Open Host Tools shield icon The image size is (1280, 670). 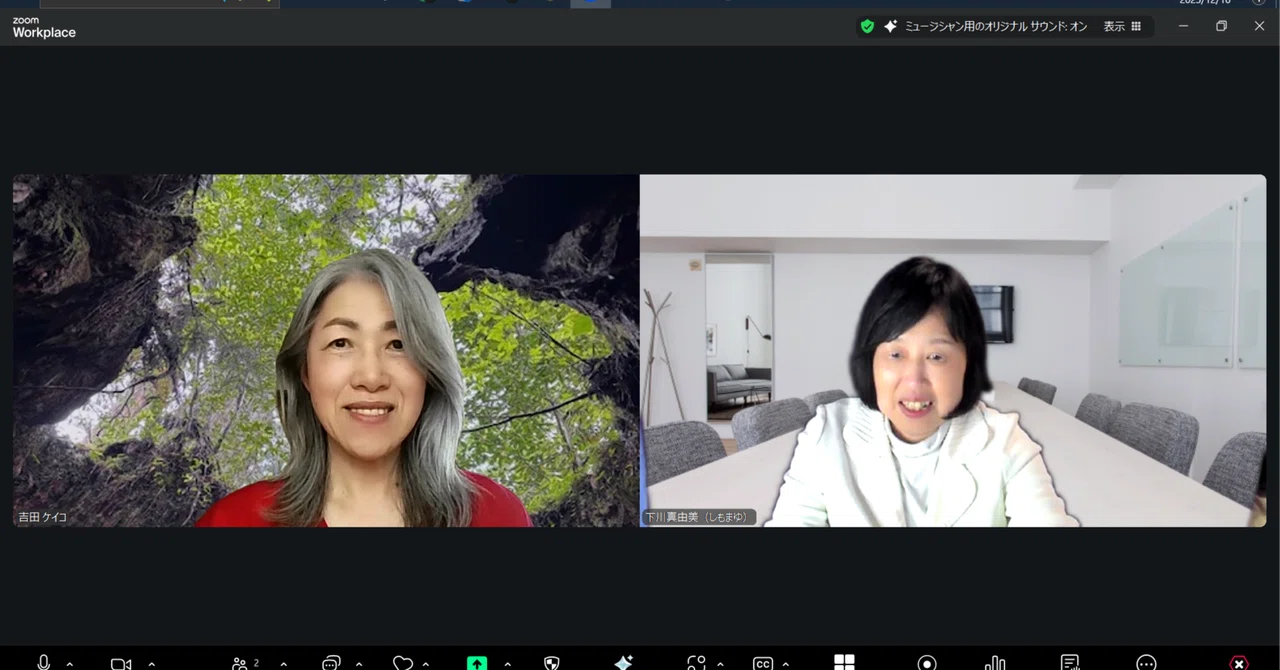point(551,663)
